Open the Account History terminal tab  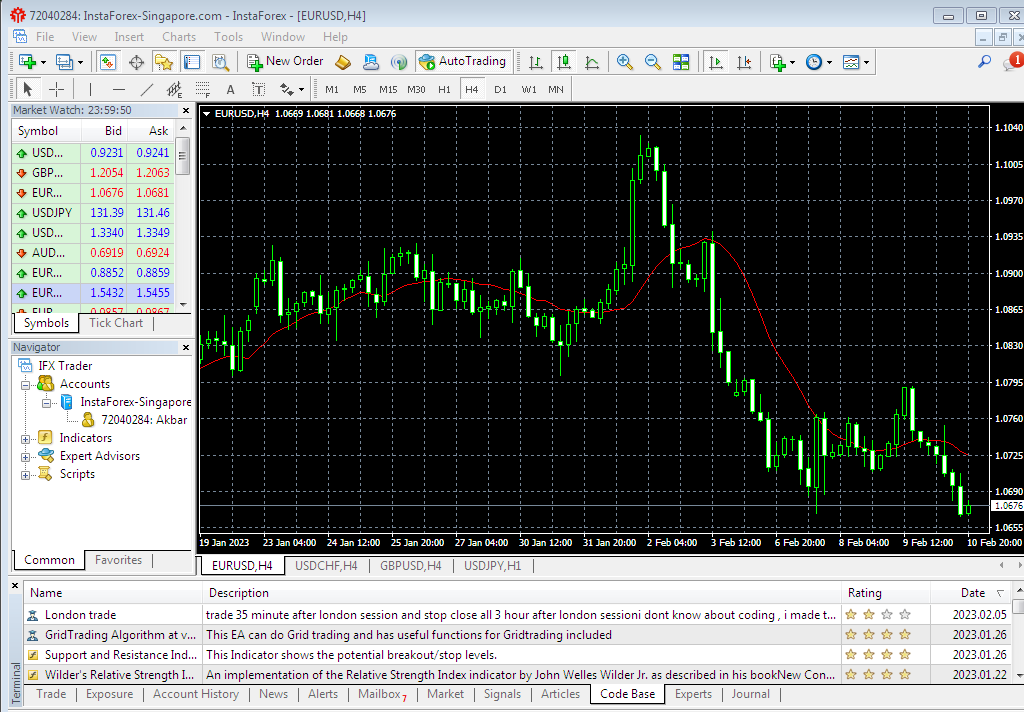[196, 694]
